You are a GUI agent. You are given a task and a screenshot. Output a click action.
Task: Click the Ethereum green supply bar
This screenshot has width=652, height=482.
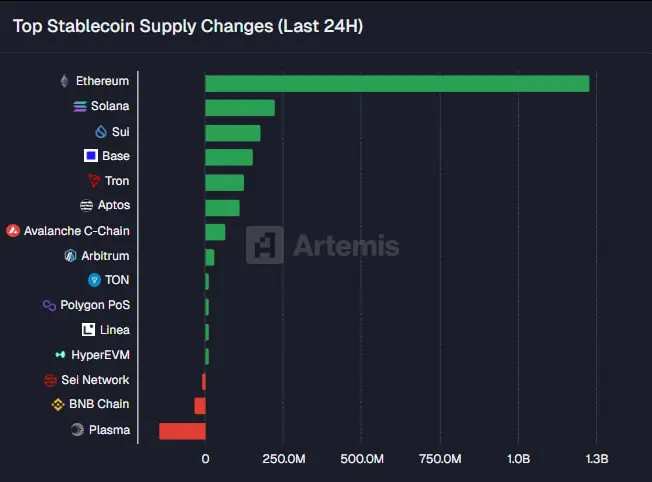(397, 83)
